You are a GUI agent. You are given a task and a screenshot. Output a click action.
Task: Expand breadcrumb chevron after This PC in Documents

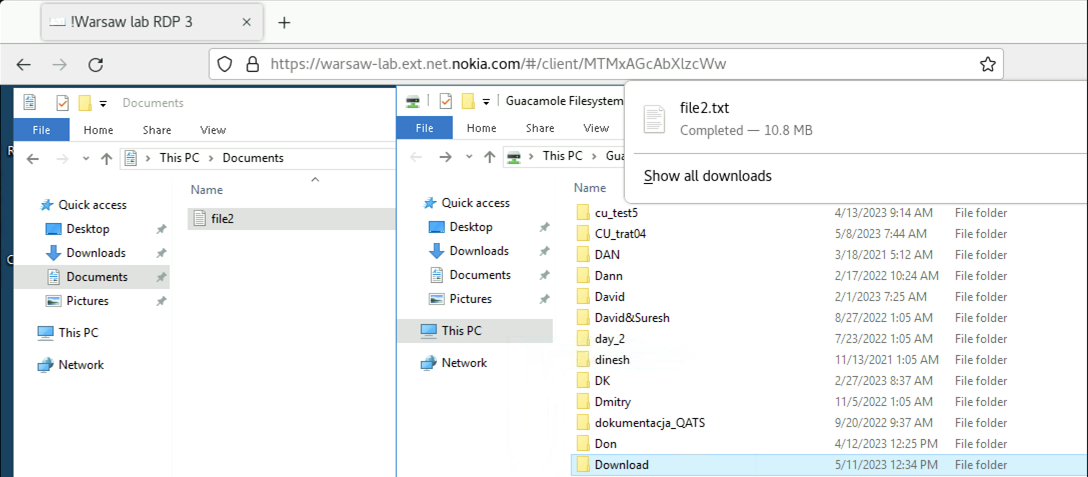(212, 158)
